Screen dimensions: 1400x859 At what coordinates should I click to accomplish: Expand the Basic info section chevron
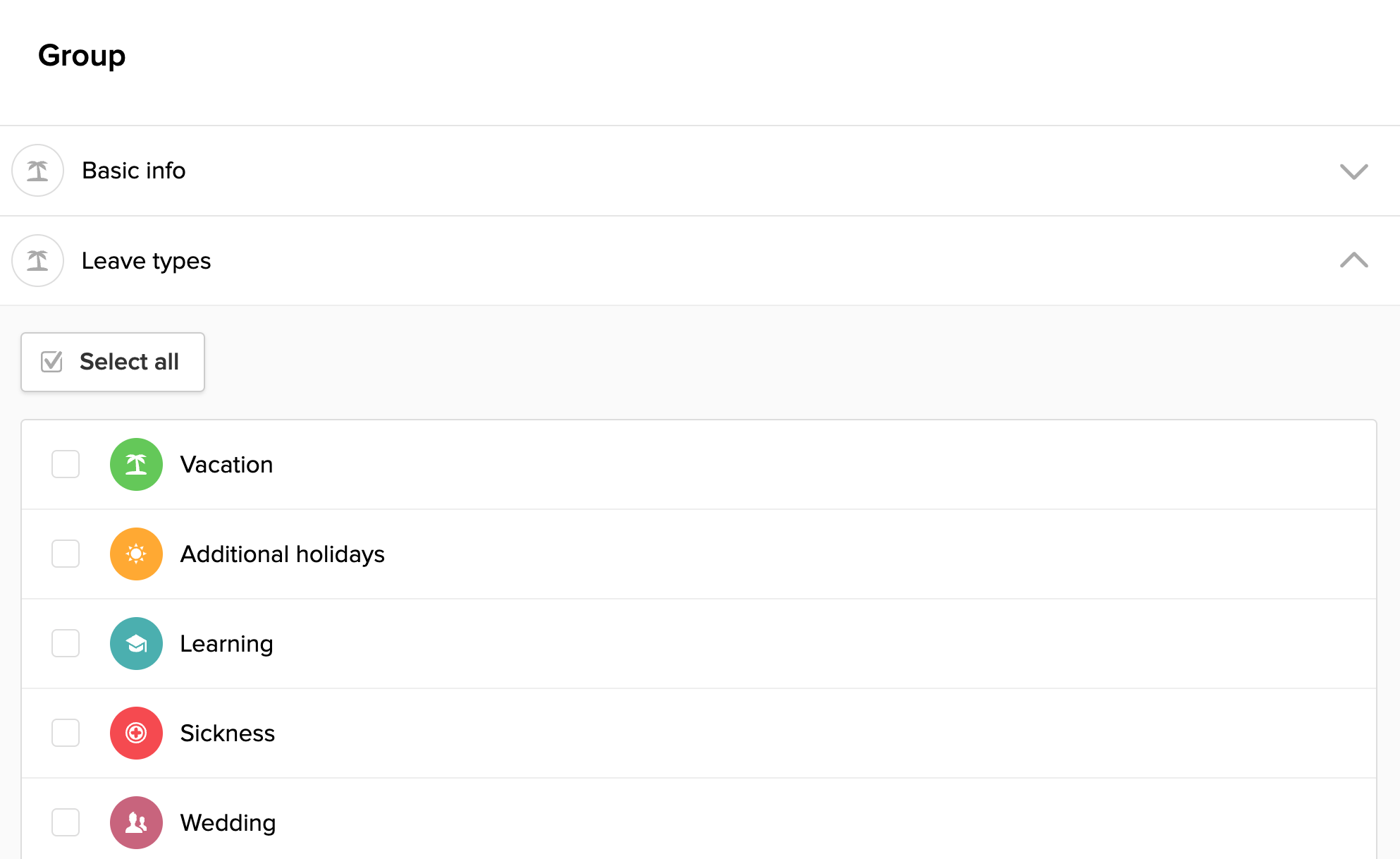pos(1353,171)
